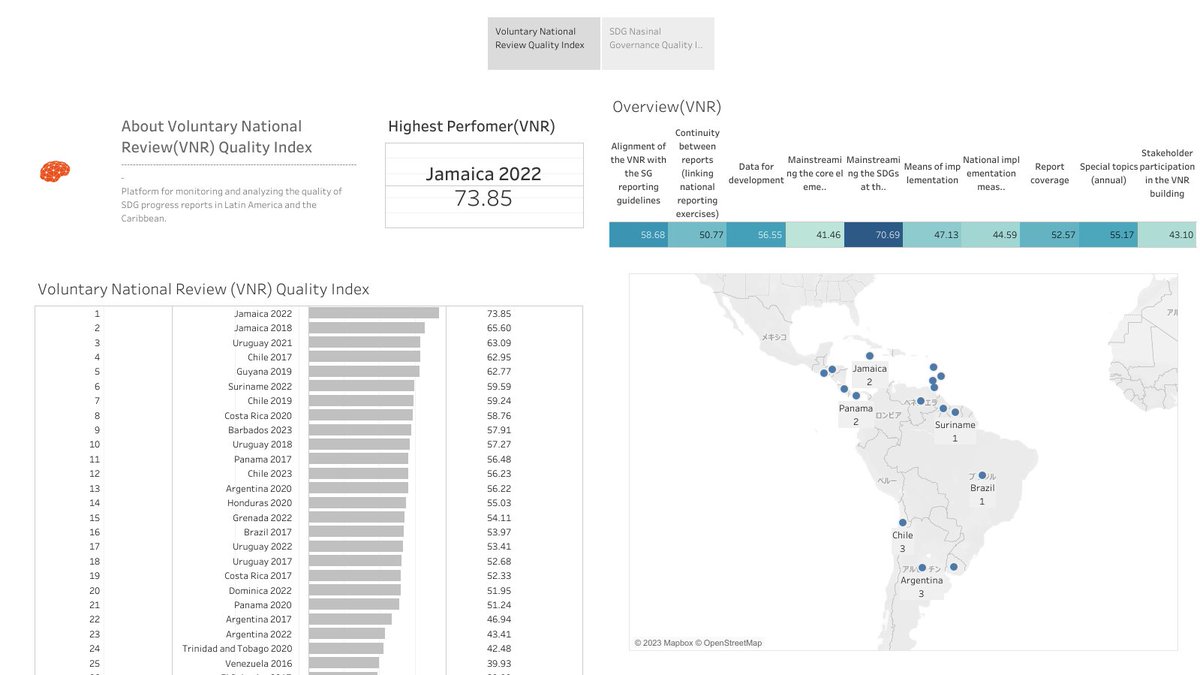Click the 'Dominica 2022' row label
Viewport: 1200px width, 675px height.
point(260,591)
